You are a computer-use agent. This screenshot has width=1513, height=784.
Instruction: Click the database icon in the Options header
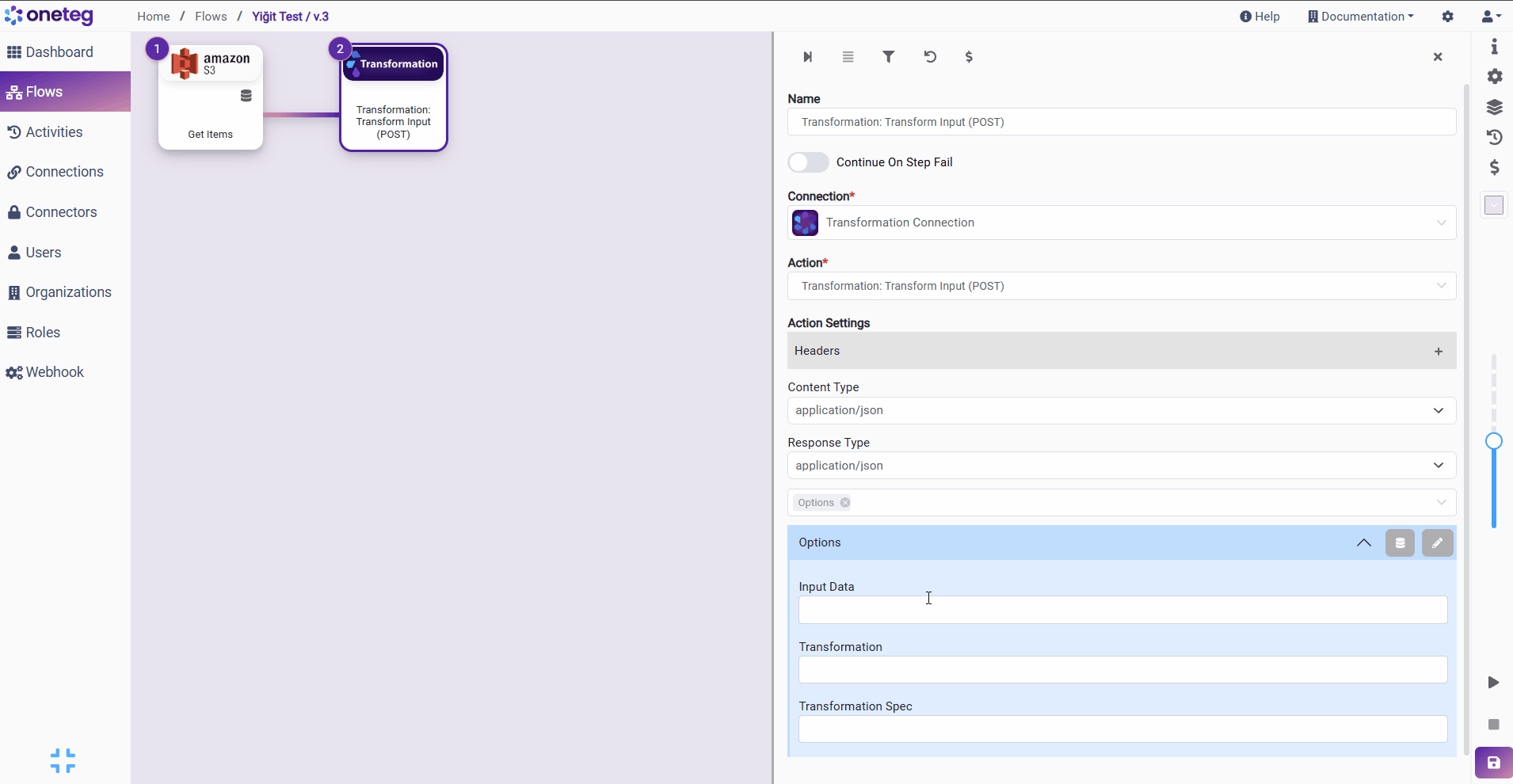pyautogui.click(x=1400, y=543)
